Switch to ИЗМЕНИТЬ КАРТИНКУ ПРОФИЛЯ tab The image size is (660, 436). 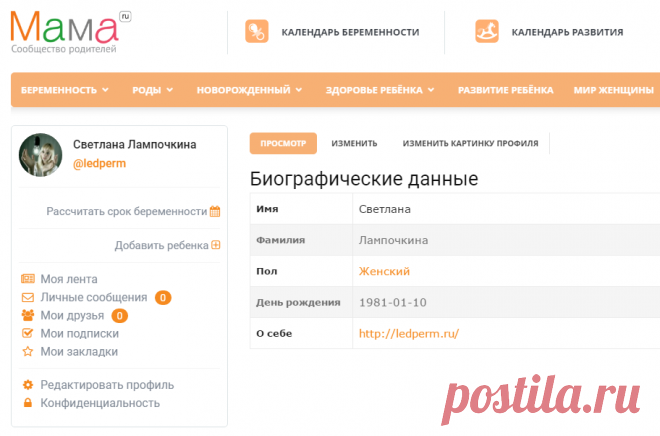point(471,144)
